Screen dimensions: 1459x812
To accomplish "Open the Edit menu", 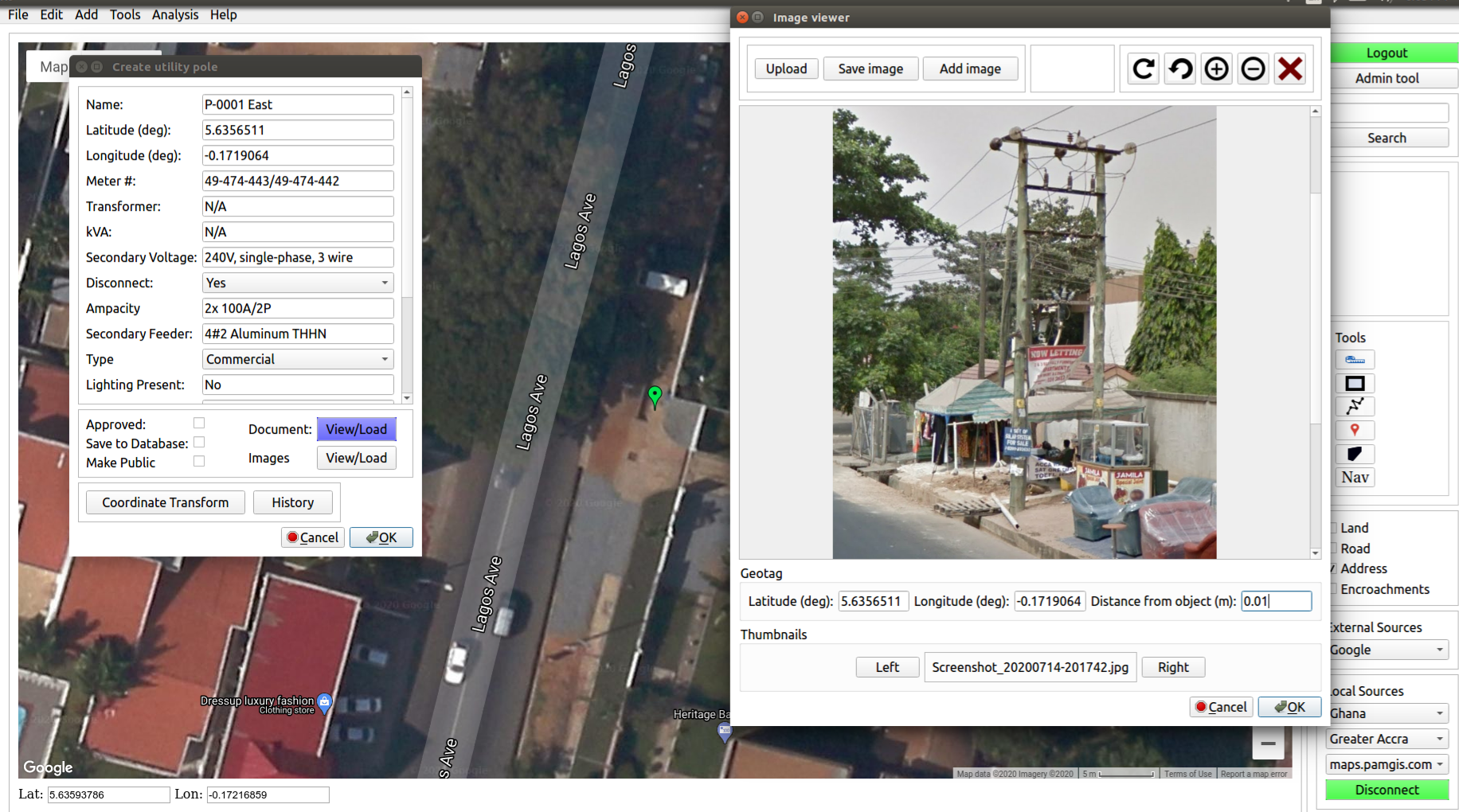I will tap(52, 14).
